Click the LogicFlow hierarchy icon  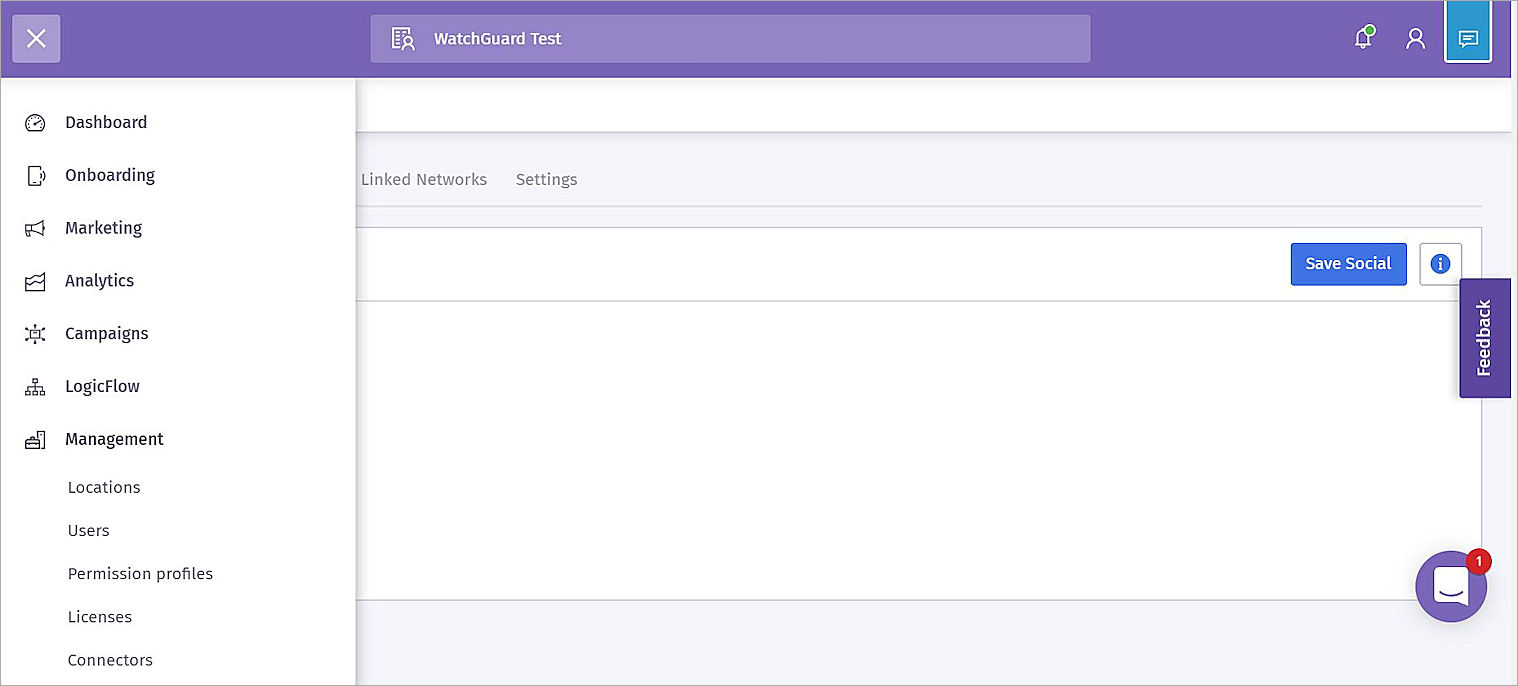(x=35, y=387)
